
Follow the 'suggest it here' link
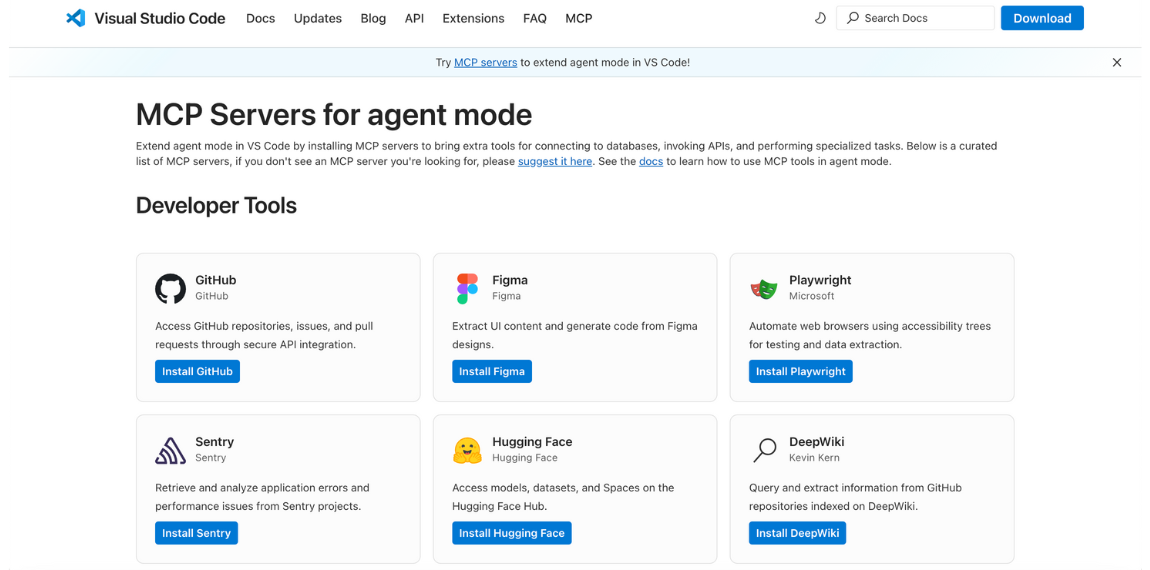tap(554, 161)
